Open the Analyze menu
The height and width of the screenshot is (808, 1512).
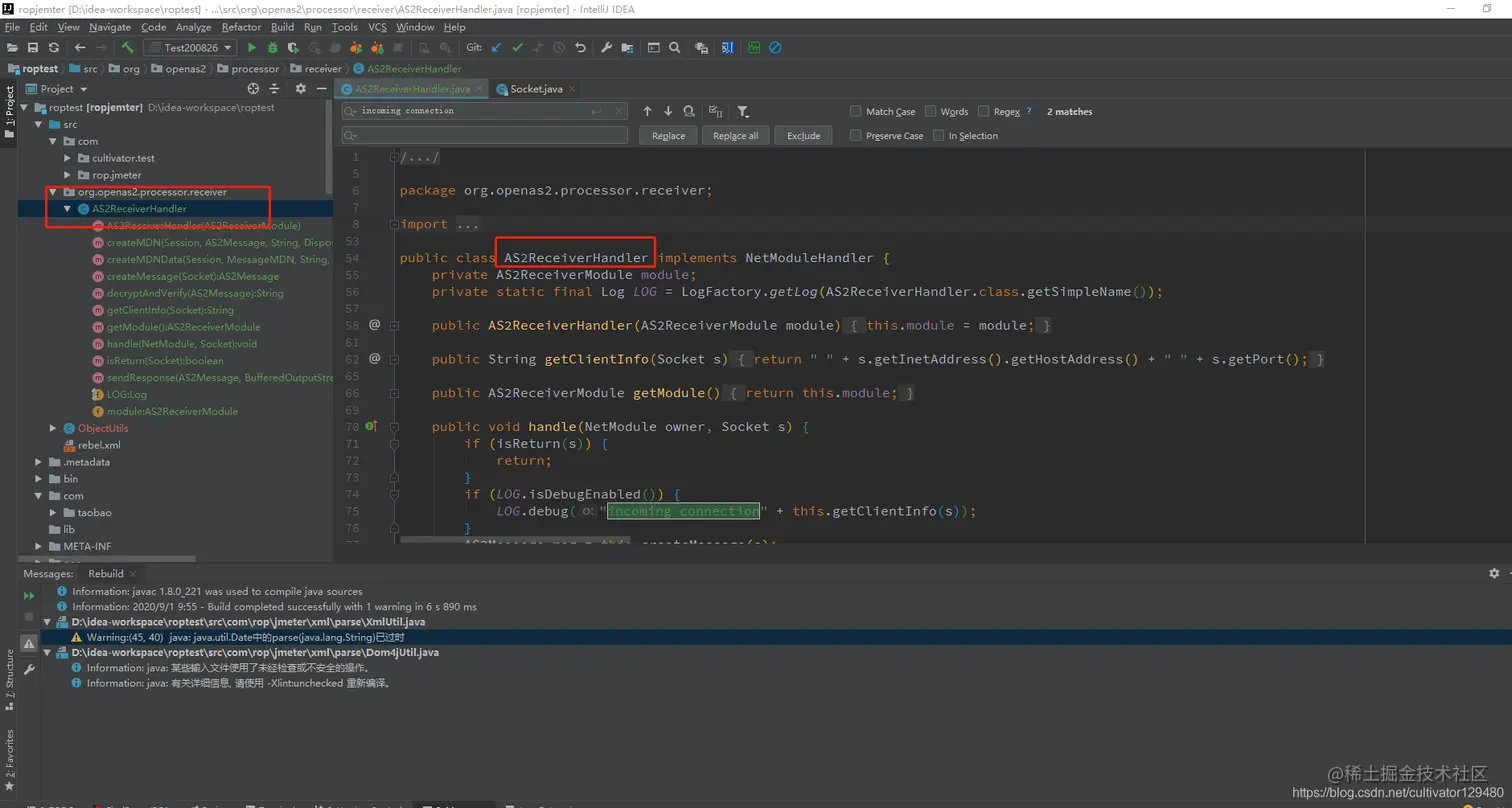click(x=193, y=27)
